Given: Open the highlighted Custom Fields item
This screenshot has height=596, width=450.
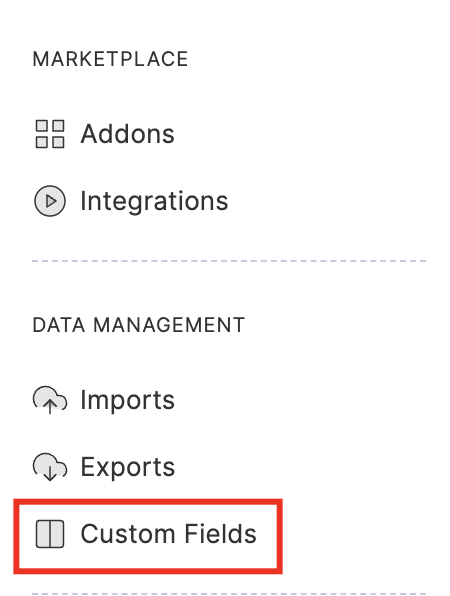Looking at the screenshot, I should (148, 536).
